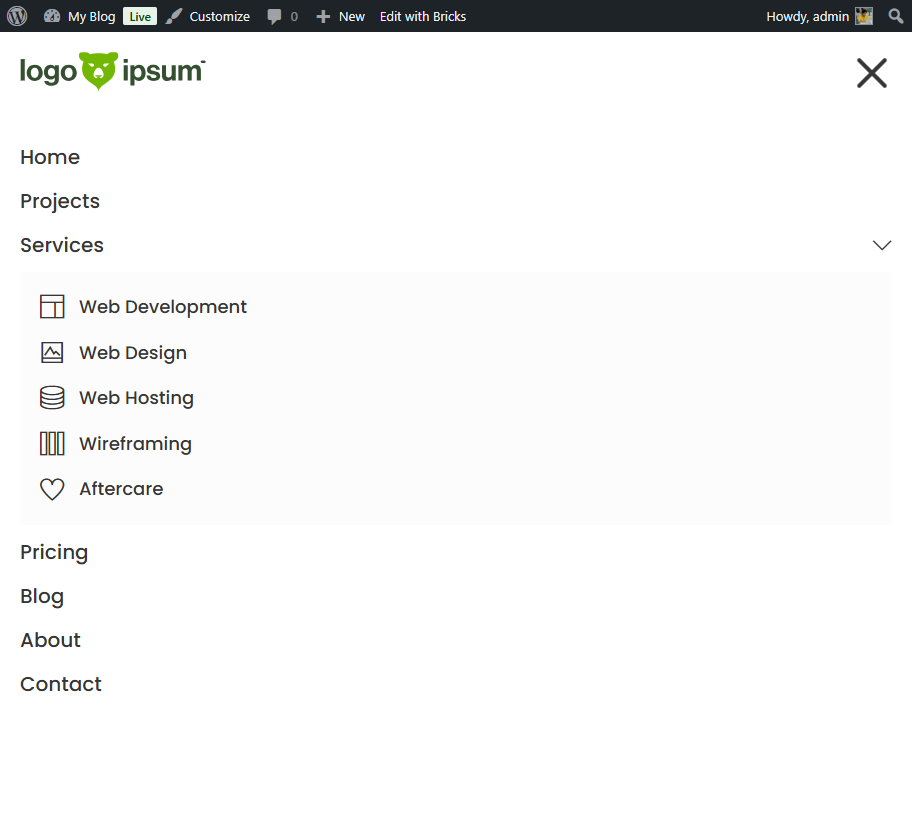This screenshot has width=912, height=837.
Task: Click the logo ipsum site logo
Action: 112,72
